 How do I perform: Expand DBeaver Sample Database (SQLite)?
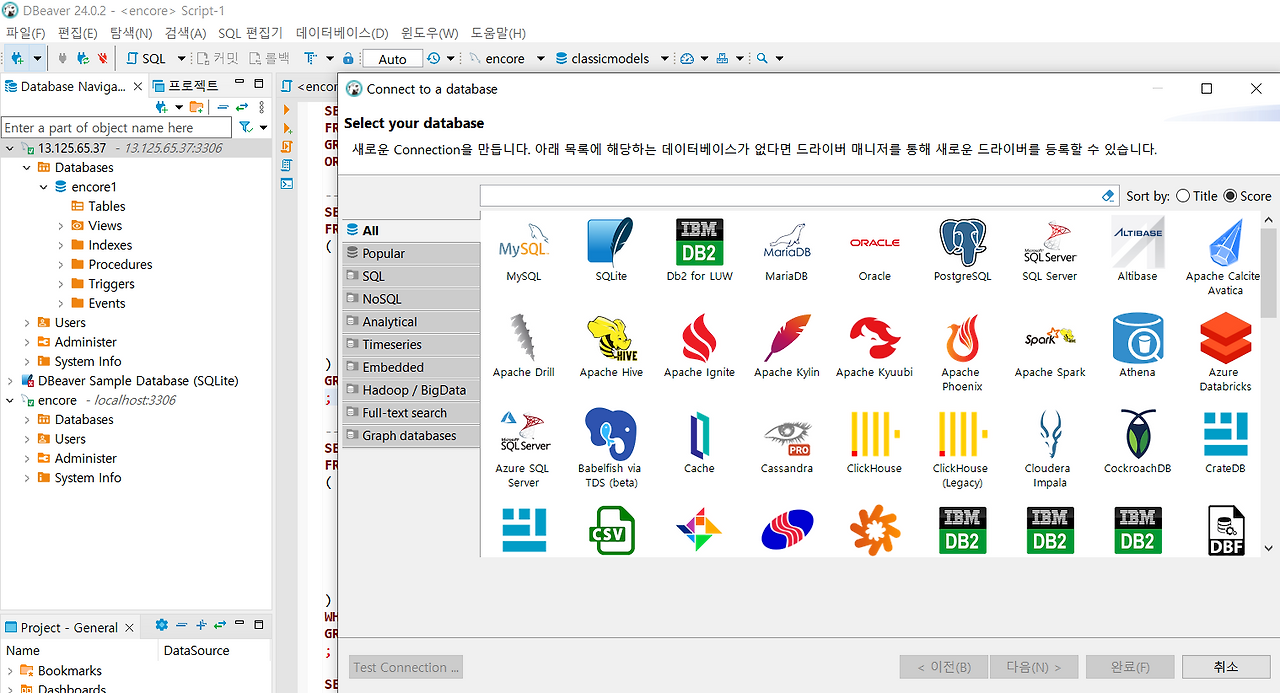[x=11, y=381]
